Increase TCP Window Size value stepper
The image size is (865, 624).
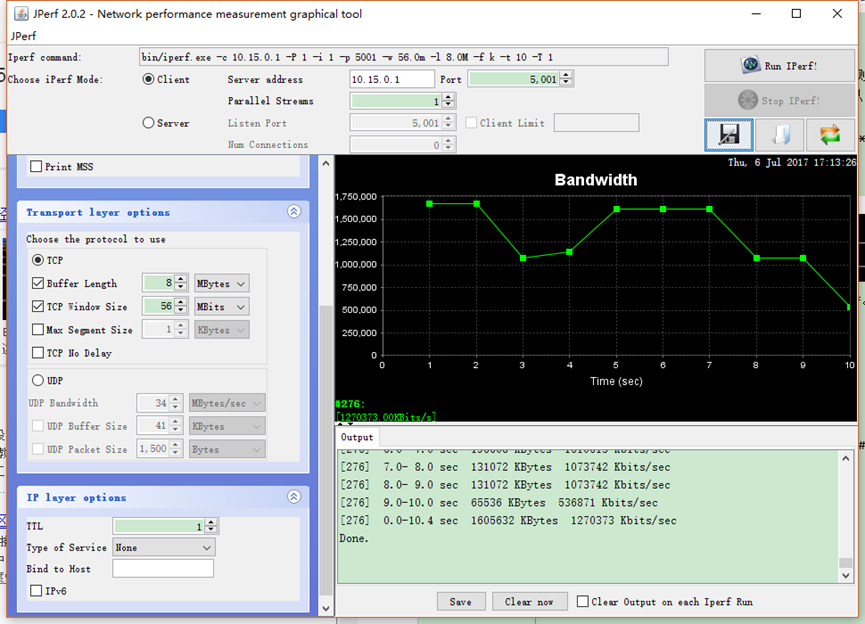pos(180,302)
